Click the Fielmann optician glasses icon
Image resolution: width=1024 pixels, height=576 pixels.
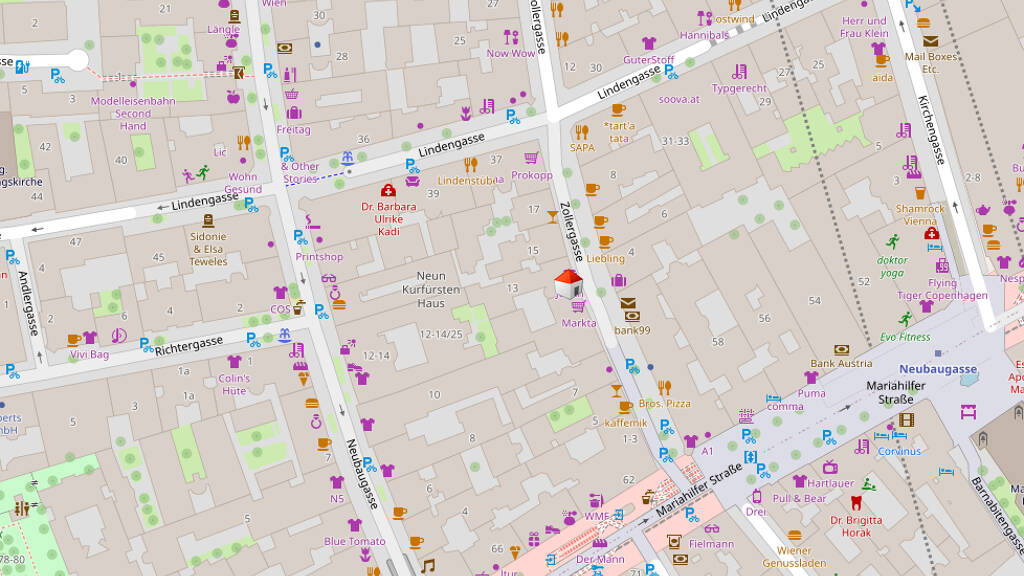(x=711, y=528)
